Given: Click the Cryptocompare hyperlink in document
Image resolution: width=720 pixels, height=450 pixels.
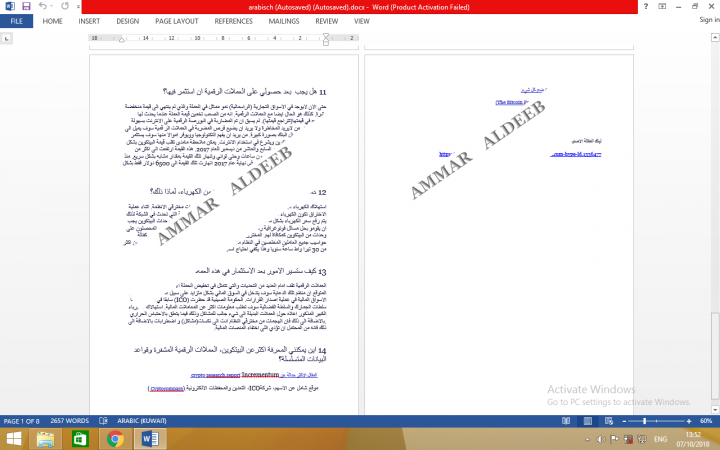Looking at the screenshot, I should [x=167, y=388].
